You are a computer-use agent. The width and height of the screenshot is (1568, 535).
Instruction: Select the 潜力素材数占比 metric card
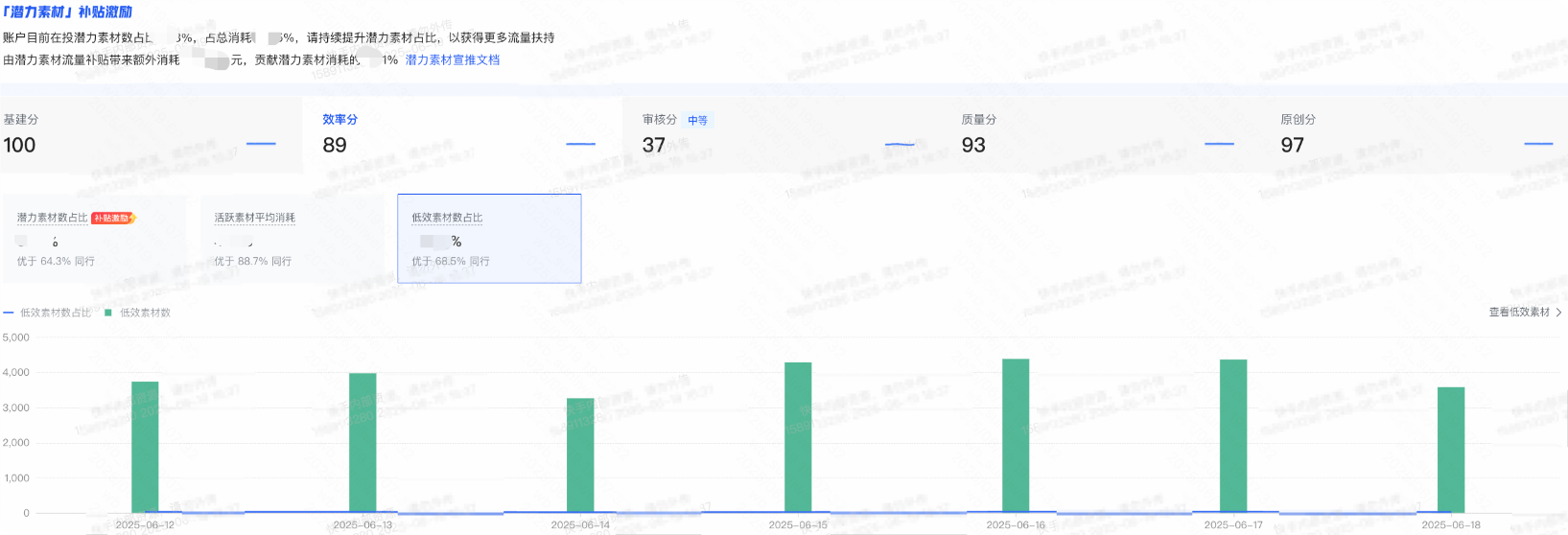(94, 239)
